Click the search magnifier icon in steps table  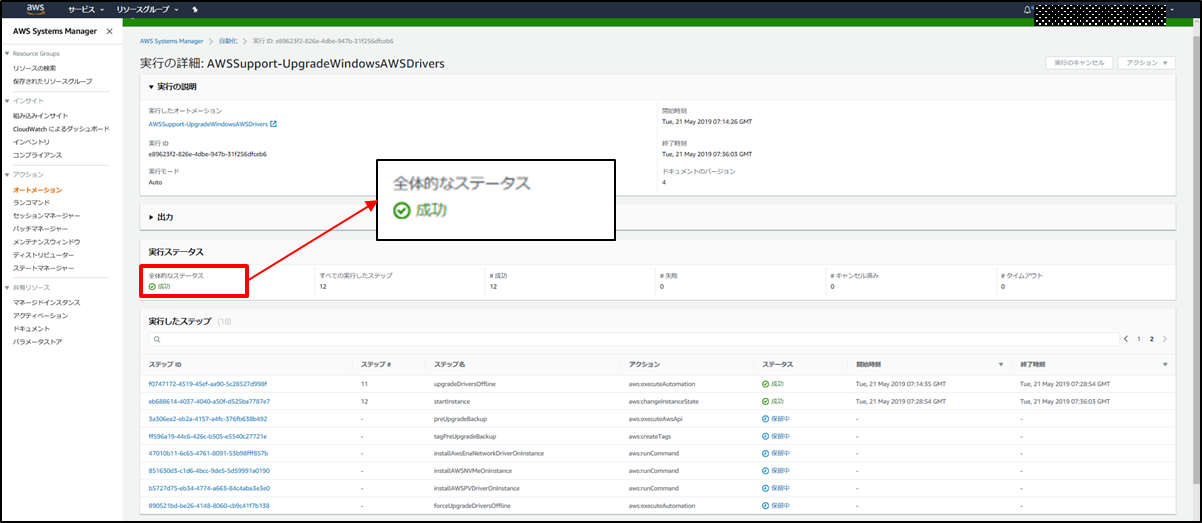pyautogui.click(x=157, y=340)
